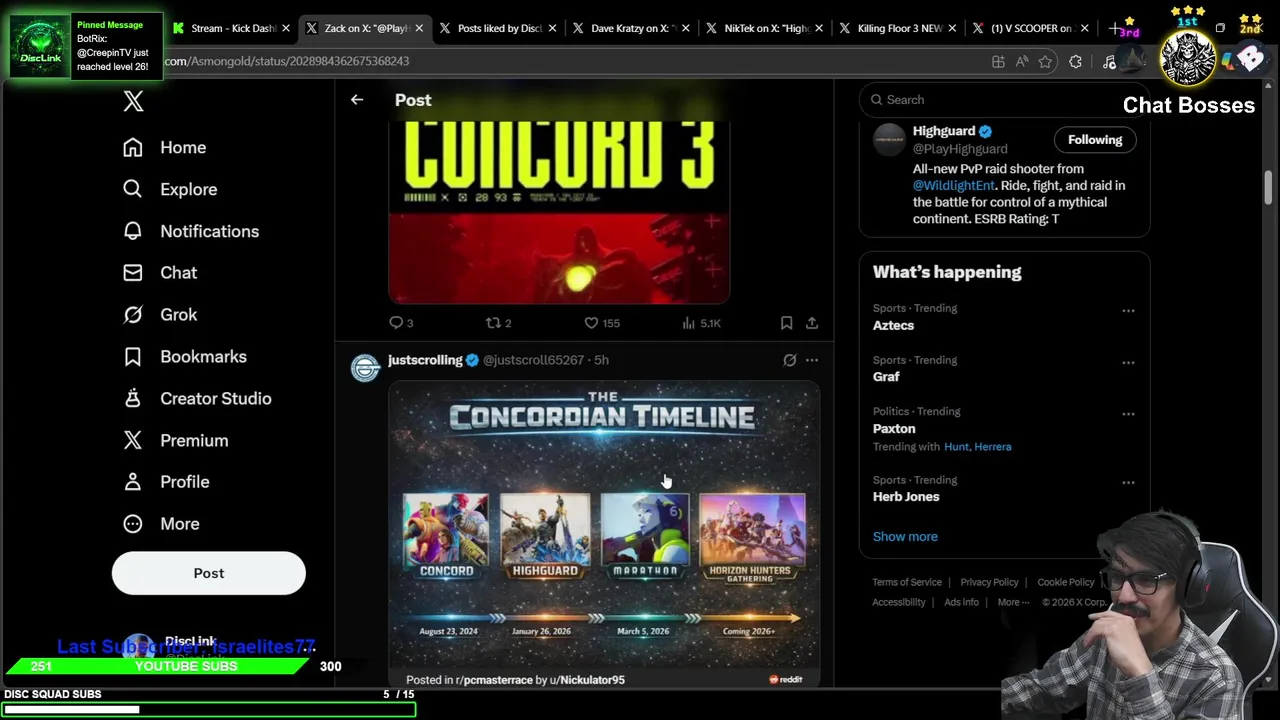The width and height of the screenshot is (1280, 720).
Task: Click the @justscroll65267 handle
Action: (533, 360)
